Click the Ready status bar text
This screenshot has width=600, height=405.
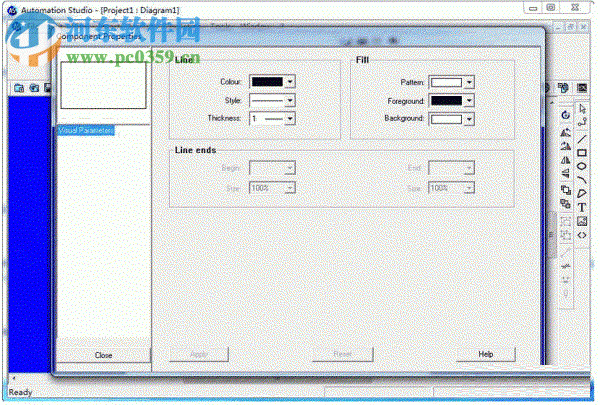(x=20, y=392)
